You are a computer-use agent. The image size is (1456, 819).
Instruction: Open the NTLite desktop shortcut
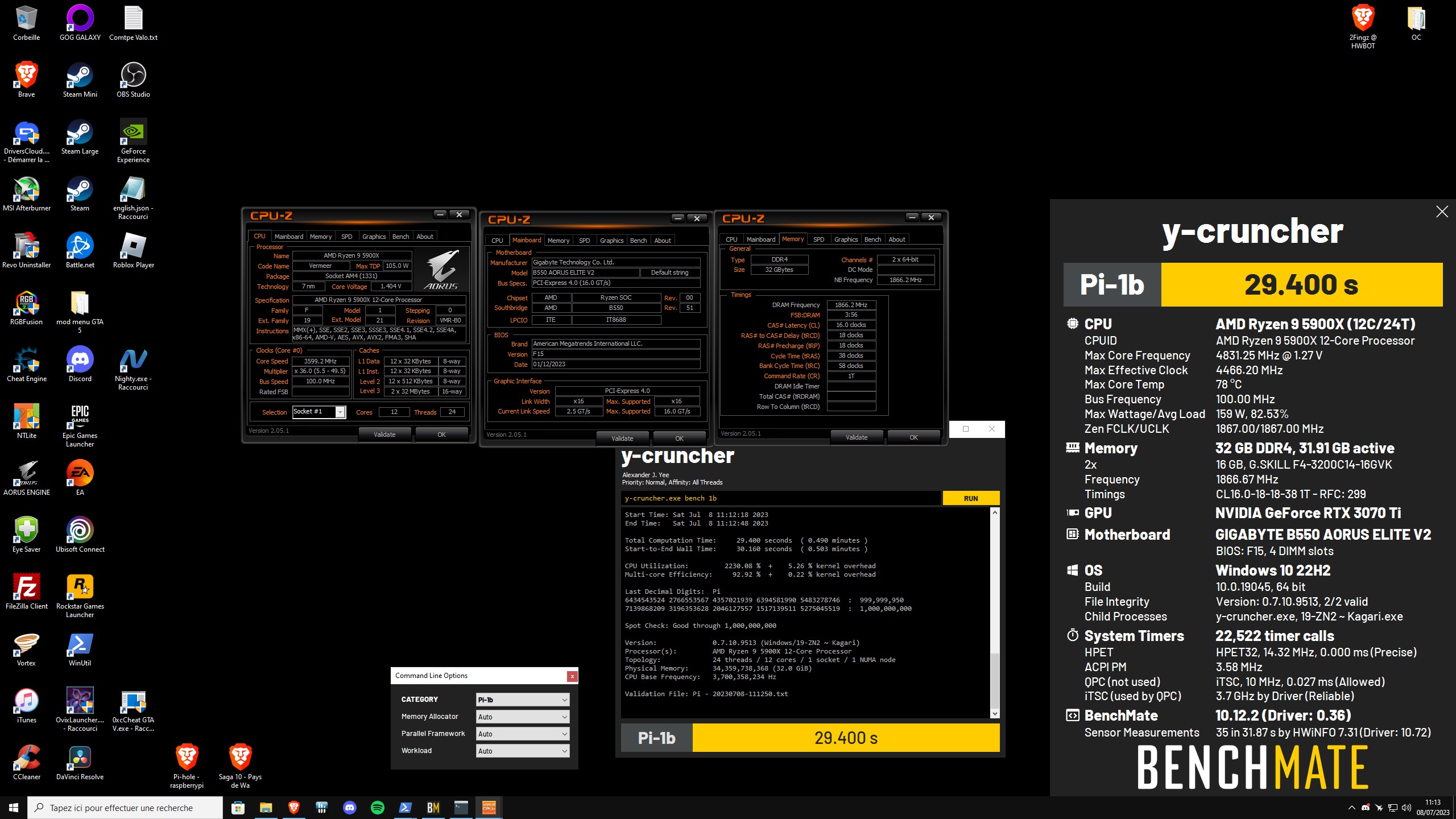coord(27,421)
